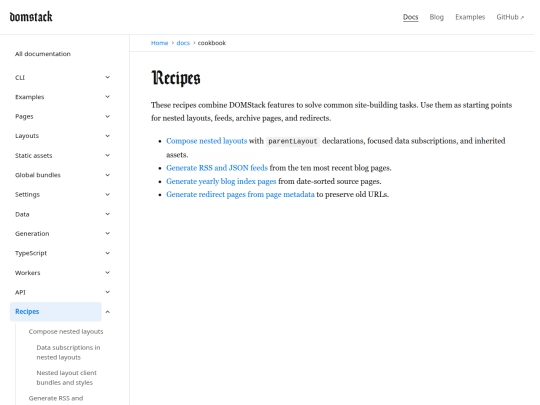Expand the Global bundles section chevron
The width and height of the screenshot is (540, 405).
point(107,175)
